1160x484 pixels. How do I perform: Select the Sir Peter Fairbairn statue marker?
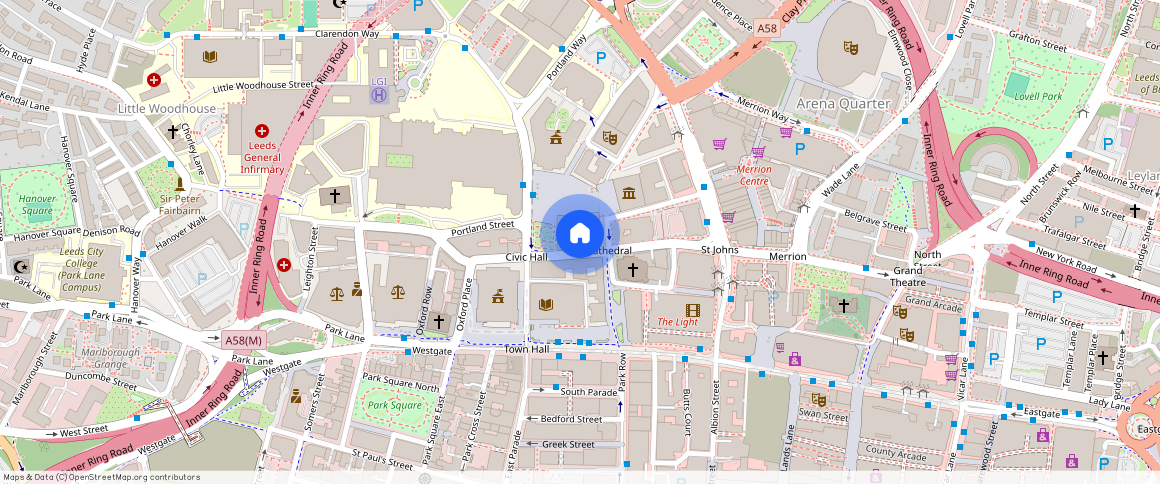tap(180, 184)
